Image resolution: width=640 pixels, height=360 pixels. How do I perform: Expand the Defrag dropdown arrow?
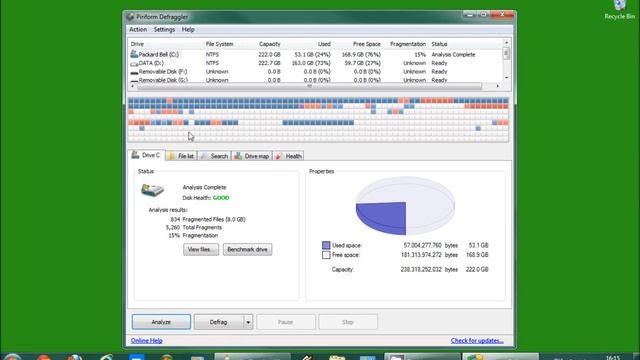(x=248, y=322)
